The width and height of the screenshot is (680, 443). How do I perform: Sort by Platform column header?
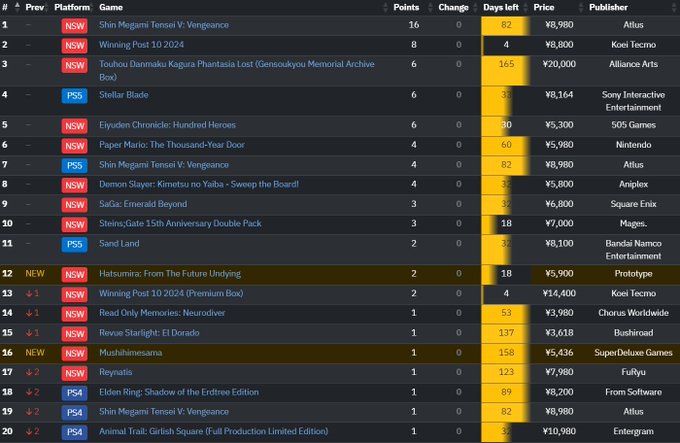[x=72, y=7]
